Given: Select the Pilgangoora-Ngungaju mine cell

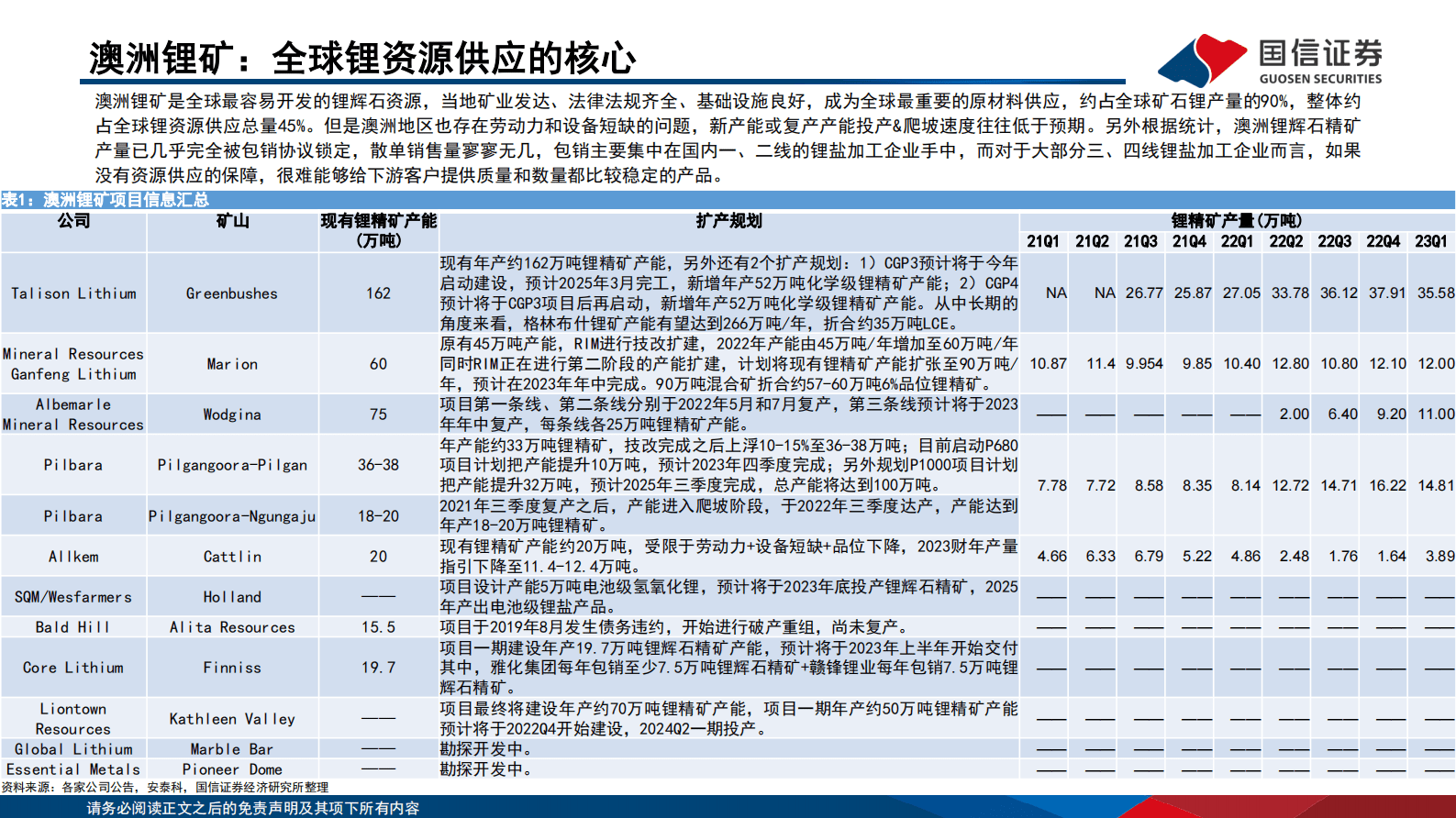Looking at the screenshot, I should tap(232, 516).
